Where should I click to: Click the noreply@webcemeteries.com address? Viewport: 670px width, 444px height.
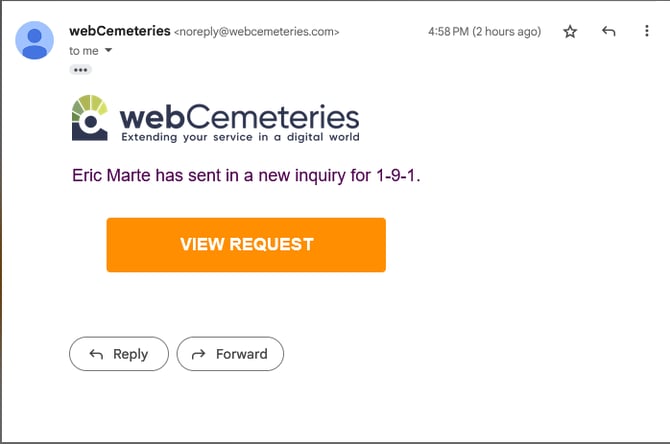256,32
